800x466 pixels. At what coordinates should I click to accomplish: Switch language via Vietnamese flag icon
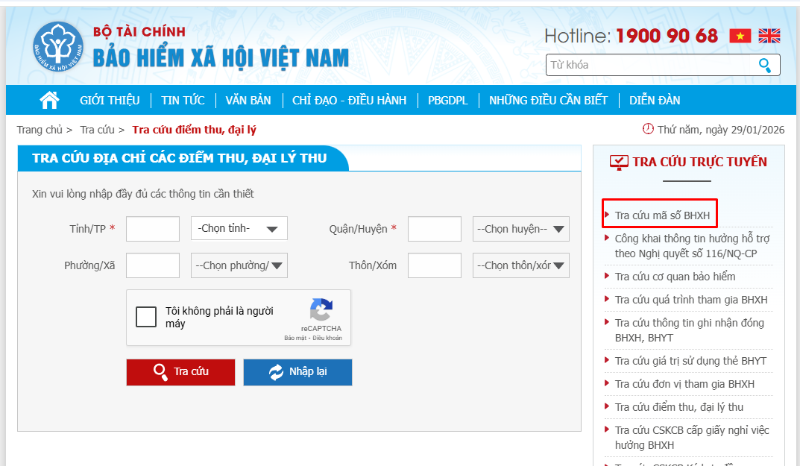[740, 36]
